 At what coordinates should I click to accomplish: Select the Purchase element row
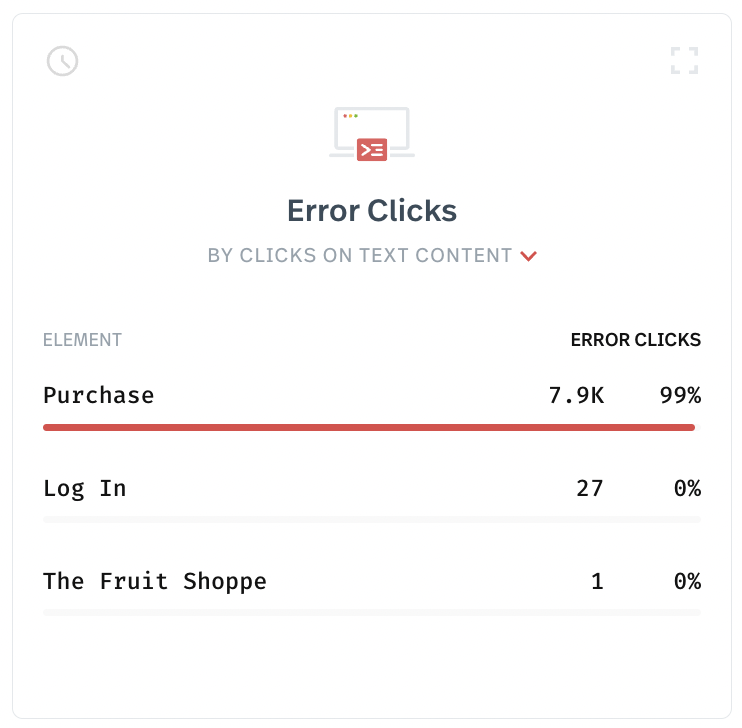(x=372, y=396)
